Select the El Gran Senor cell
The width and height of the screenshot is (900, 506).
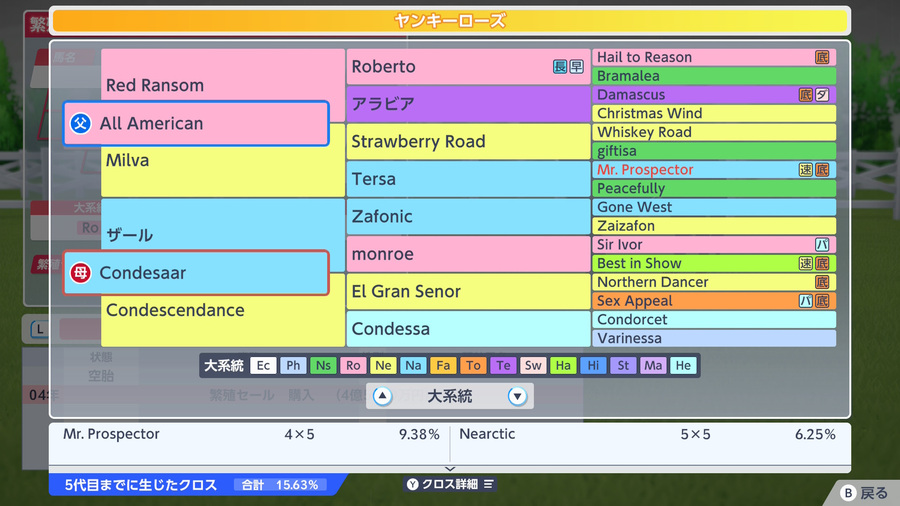click(468, 291)
